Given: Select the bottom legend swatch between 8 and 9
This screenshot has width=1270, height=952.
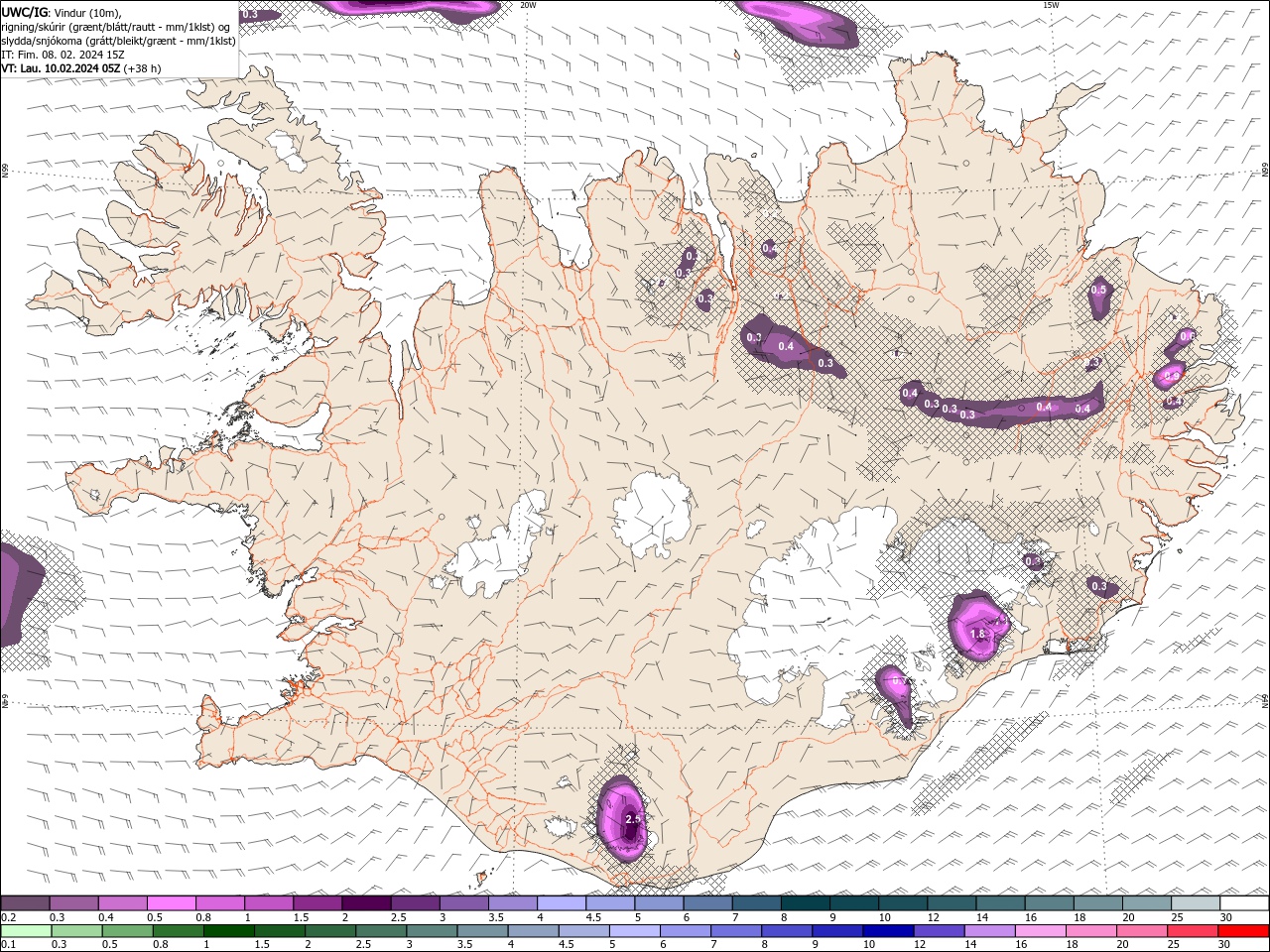Looking at the screenshot, I should tap(787, 931).
